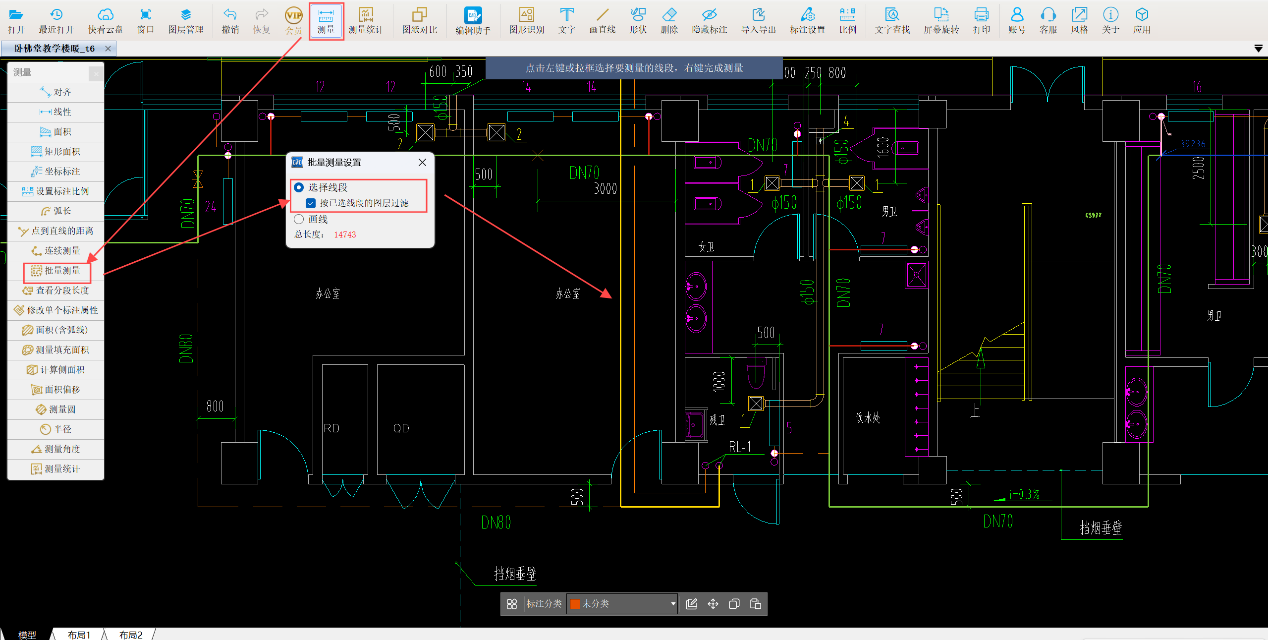This screenshot has height=640, width=1268.
Task: Switch to the 布局1 layout tab
Action: tap(79, 635)
